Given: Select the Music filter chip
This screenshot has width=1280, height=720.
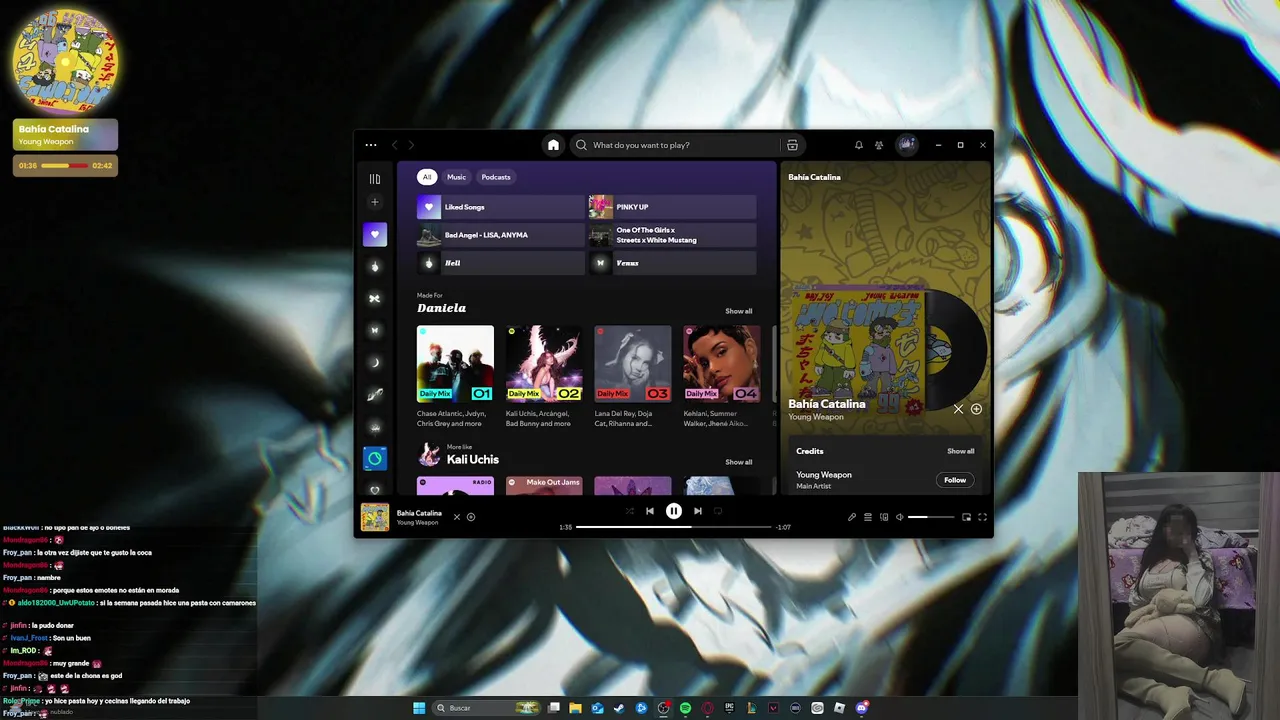Looking at the screenshot, I should click(x=456, y=177).
